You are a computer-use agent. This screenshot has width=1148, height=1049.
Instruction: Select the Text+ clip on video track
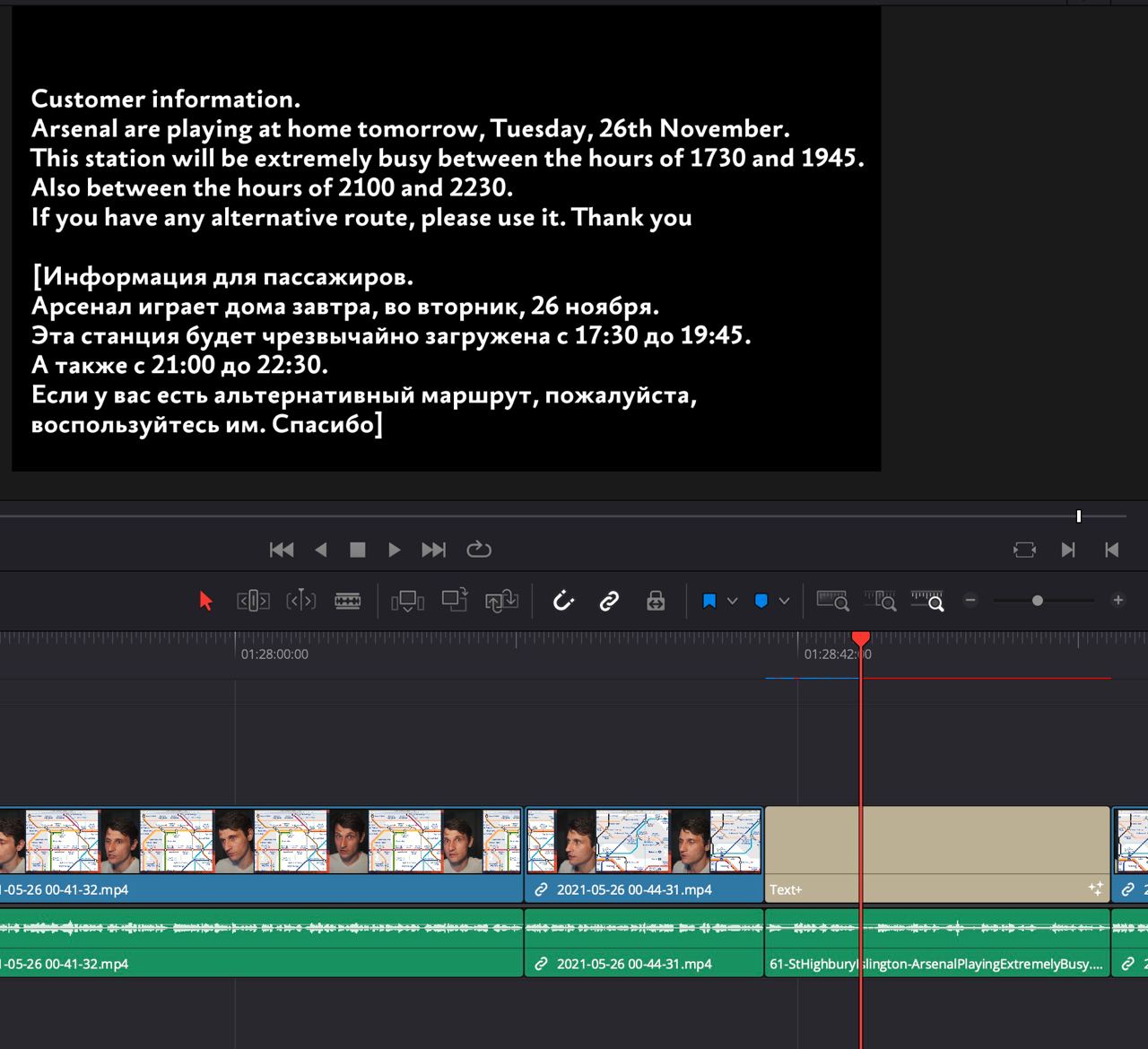point(937,854)
